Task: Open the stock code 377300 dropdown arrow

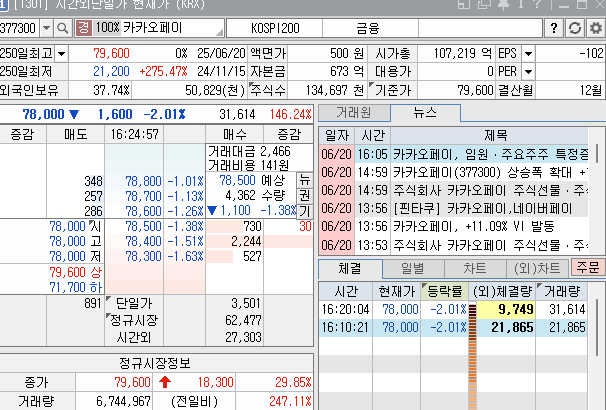Action: pos(46,28)
